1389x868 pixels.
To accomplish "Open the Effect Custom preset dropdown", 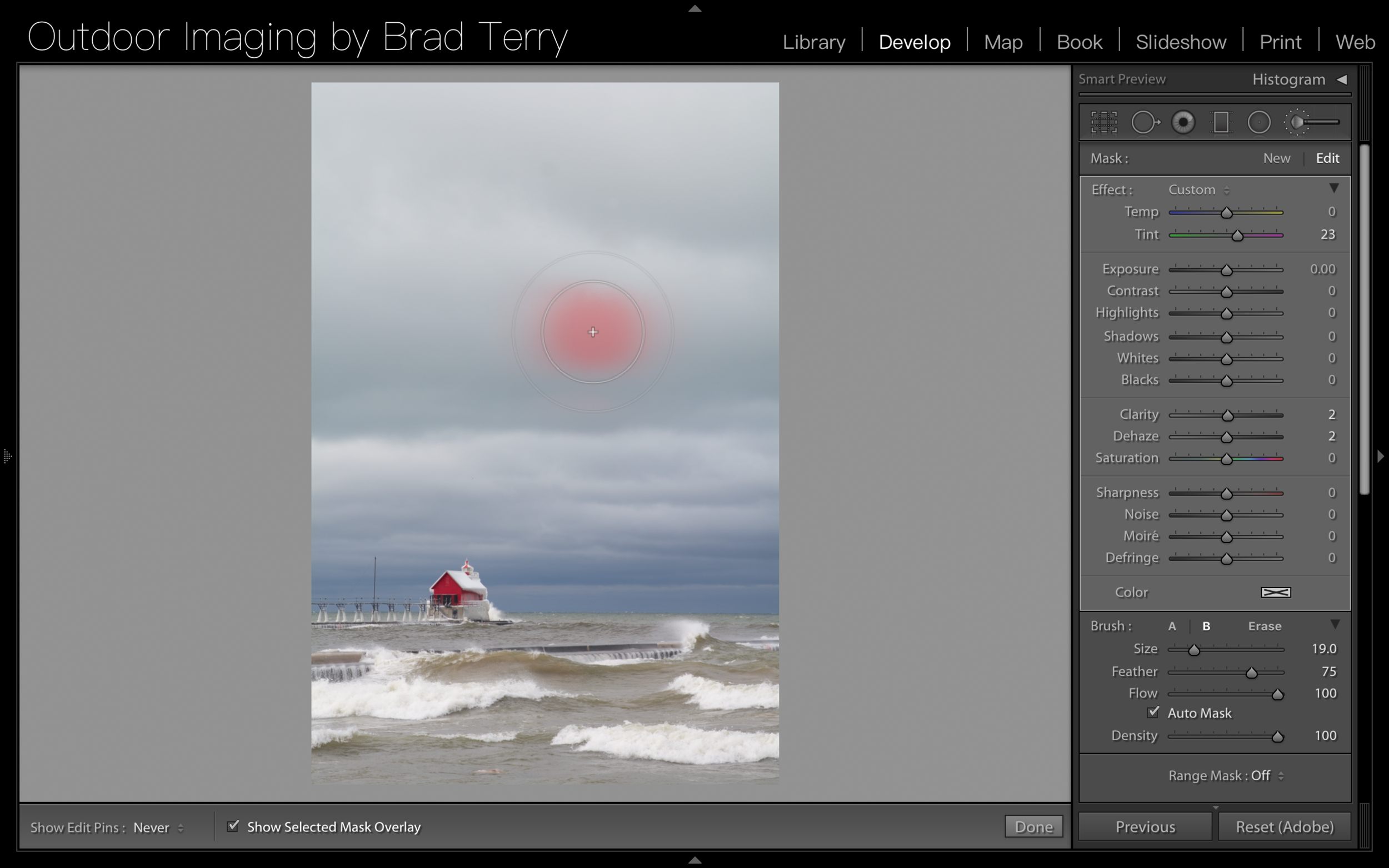I will tap(1198, 189).
